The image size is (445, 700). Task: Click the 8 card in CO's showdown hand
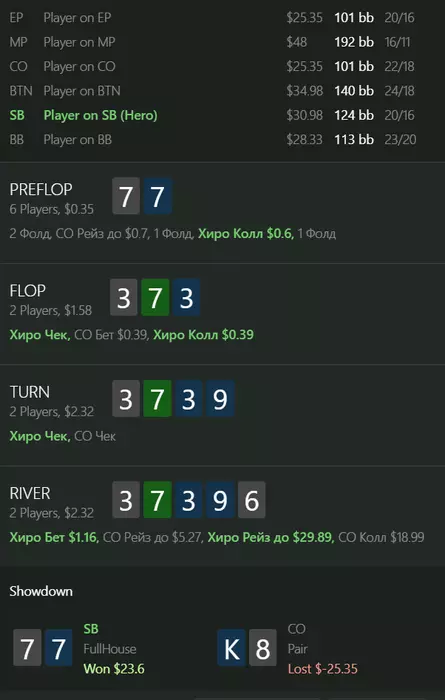tap(262, 648)
